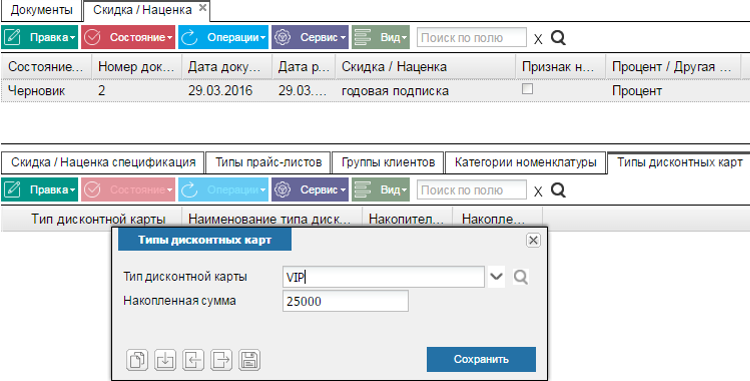750x381 pixels.
Task: Open the lower Вид dropdown menu
Action: [381, 190]
